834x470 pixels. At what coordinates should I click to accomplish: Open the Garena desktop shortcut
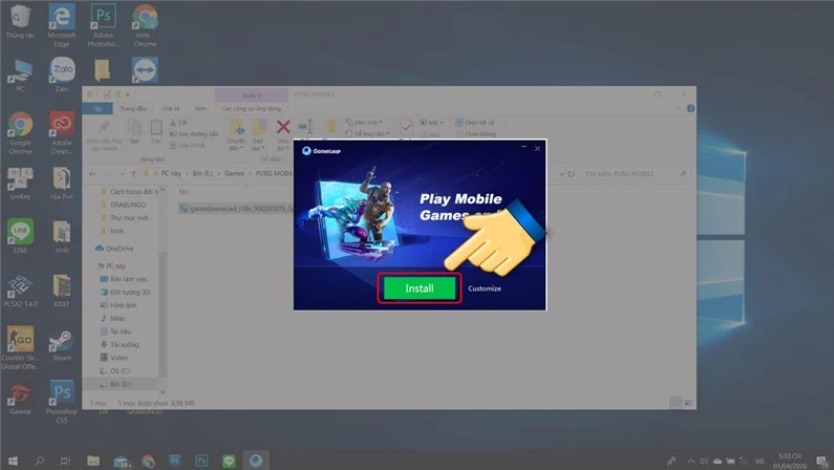point(20,393)
